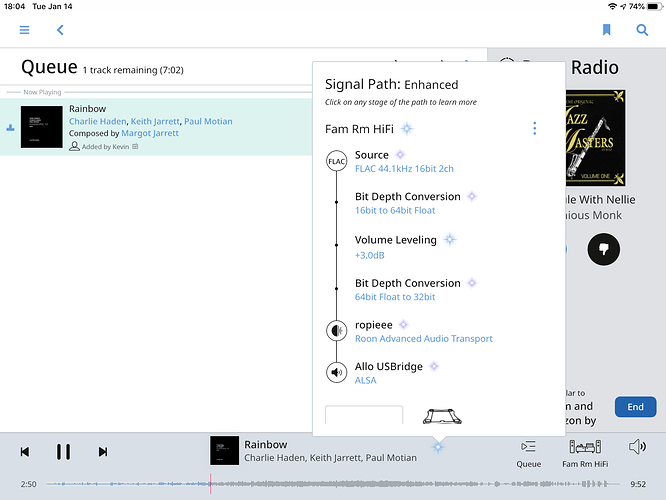
Task: Click Roon Advanced Audio Transport link
Action: coord(424,339)
